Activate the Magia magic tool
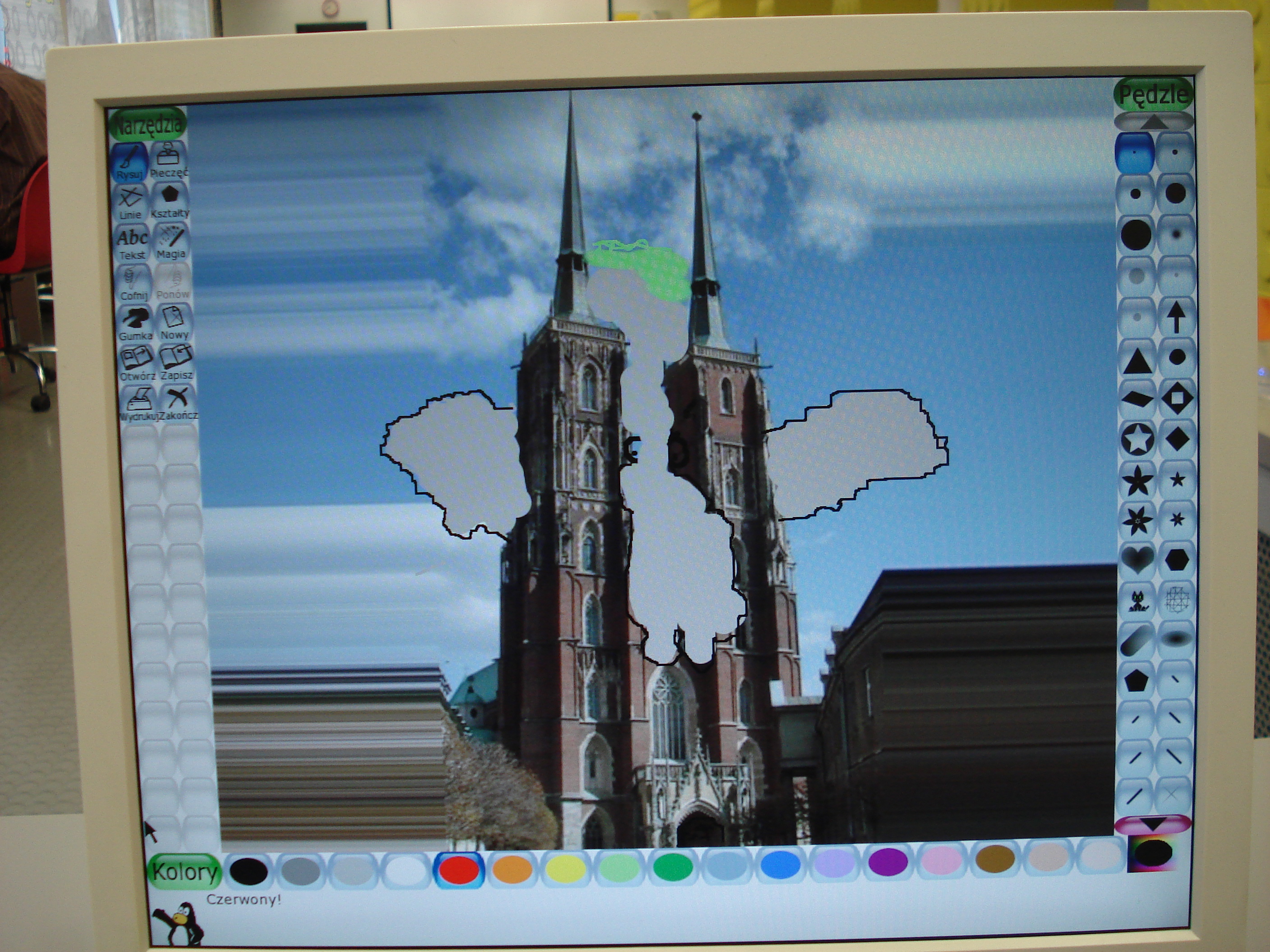1270x952 pixels. [x=171, y=241]
